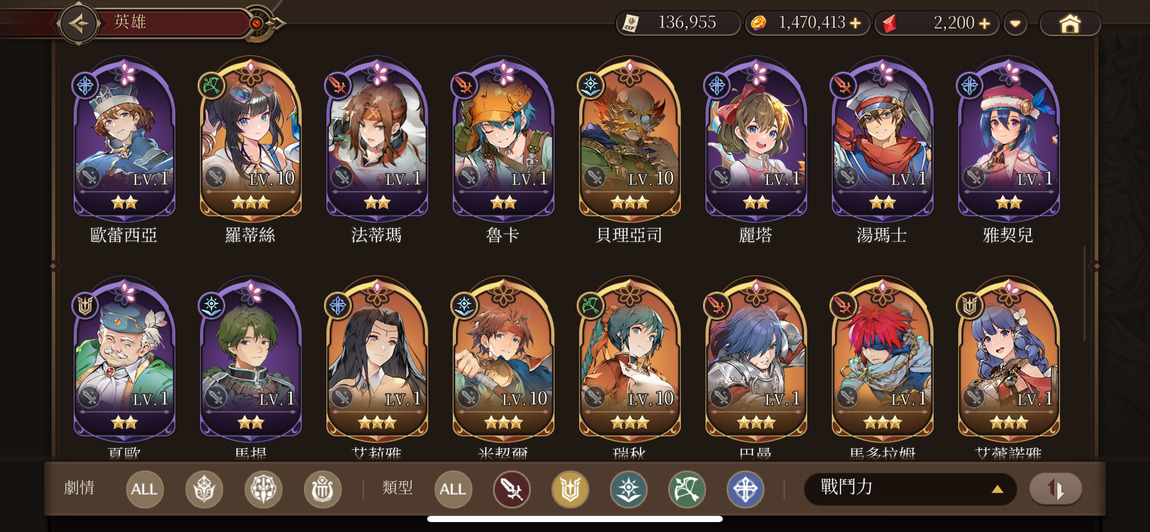
Task: Expand the currency bar dropdown arrow
Action: coord(1015,23)
